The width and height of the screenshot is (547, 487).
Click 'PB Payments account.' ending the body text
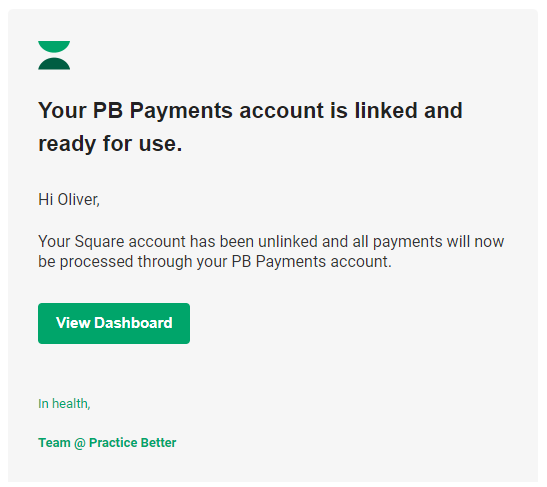click(x=312, y=262)
